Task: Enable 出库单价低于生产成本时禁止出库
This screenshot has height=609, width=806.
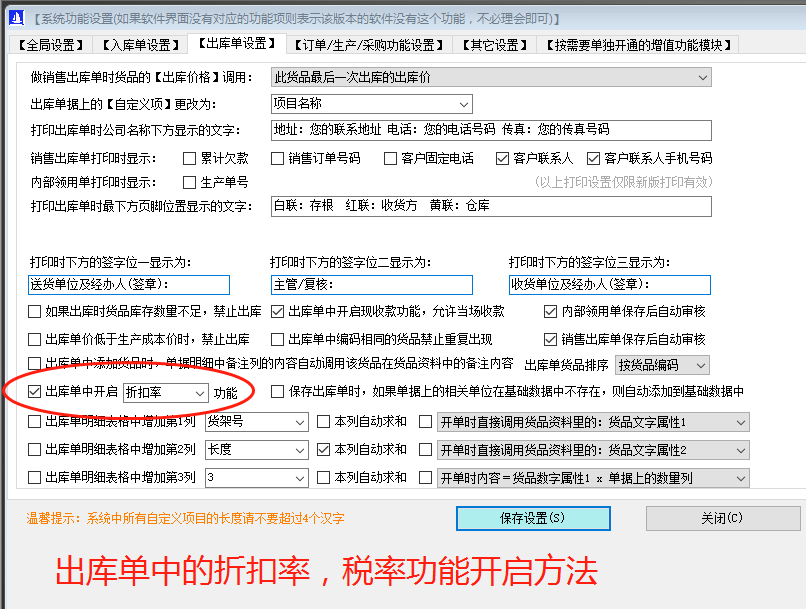Action: [30, 337]
